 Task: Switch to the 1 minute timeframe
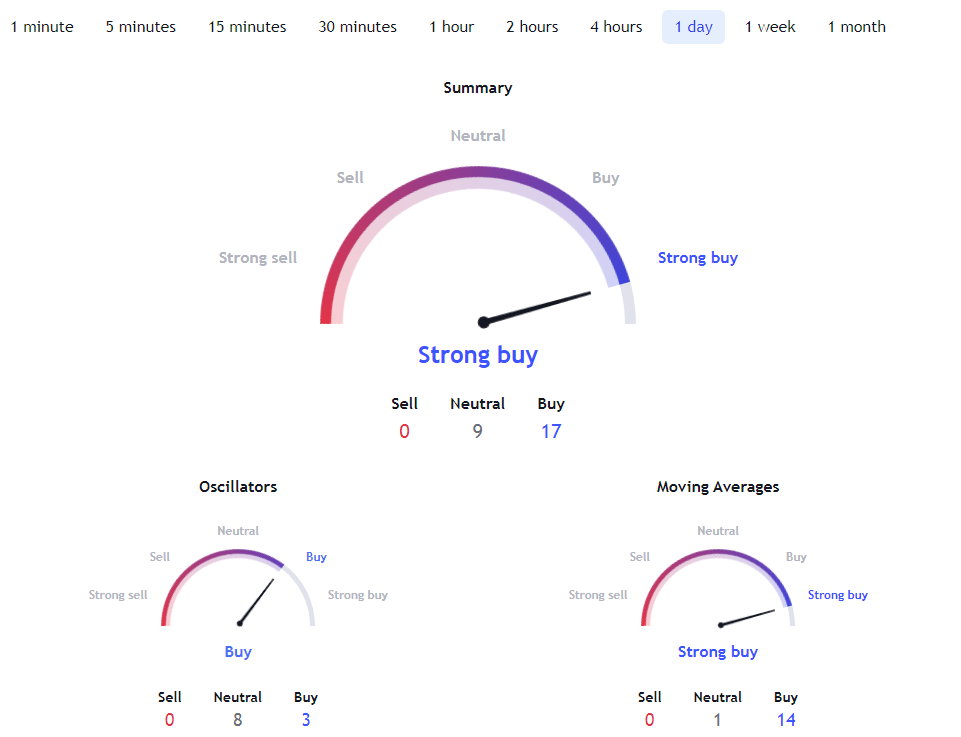42,27
